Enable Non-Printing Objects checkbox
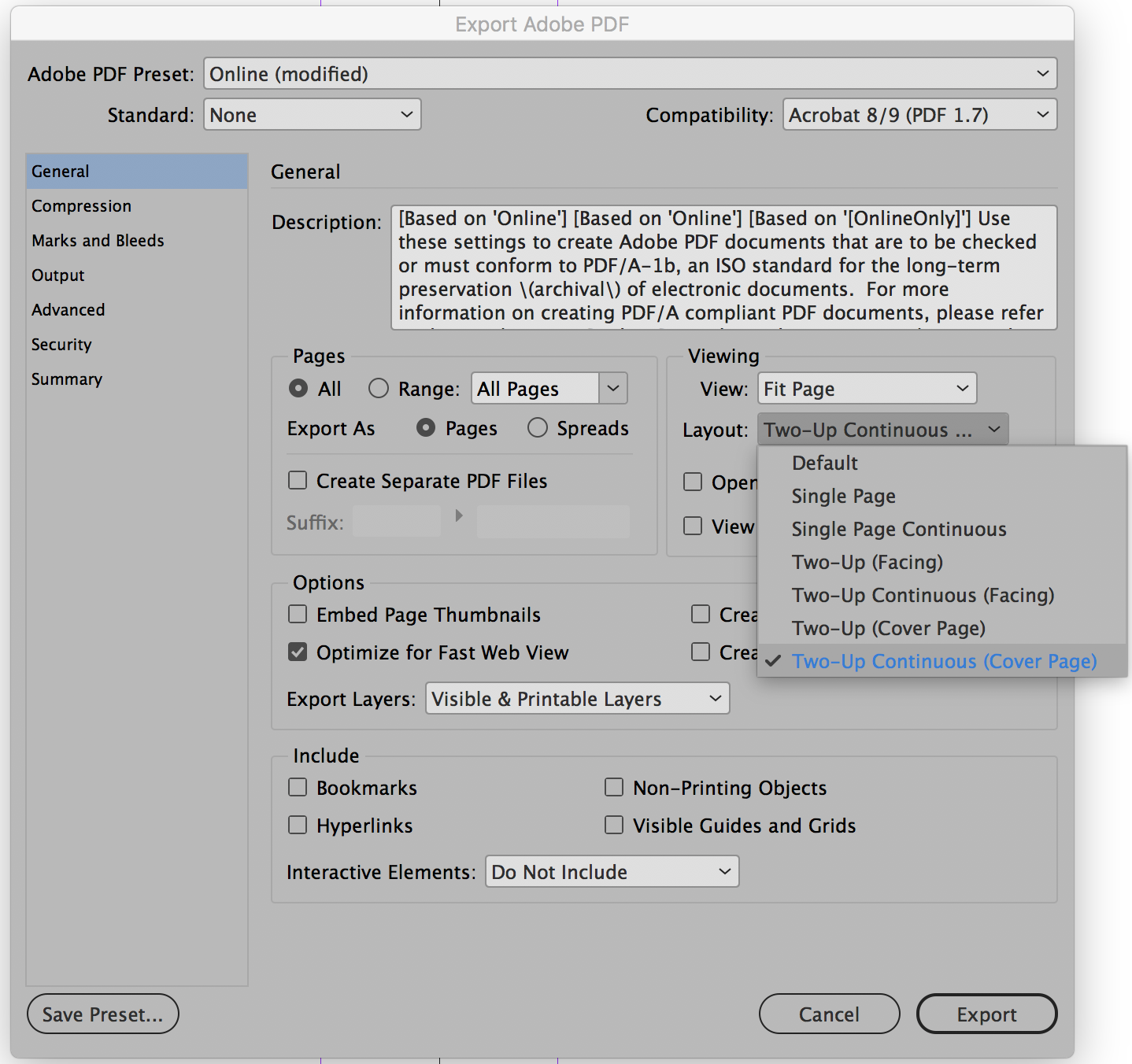Image resolution: width=1132 pixels, height=1064 pixels. tap(614, 787)
